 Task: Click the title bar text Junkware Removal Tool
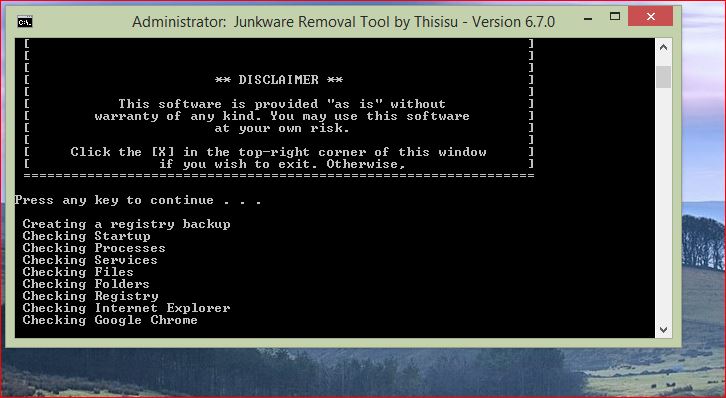(x=312, y=22)
